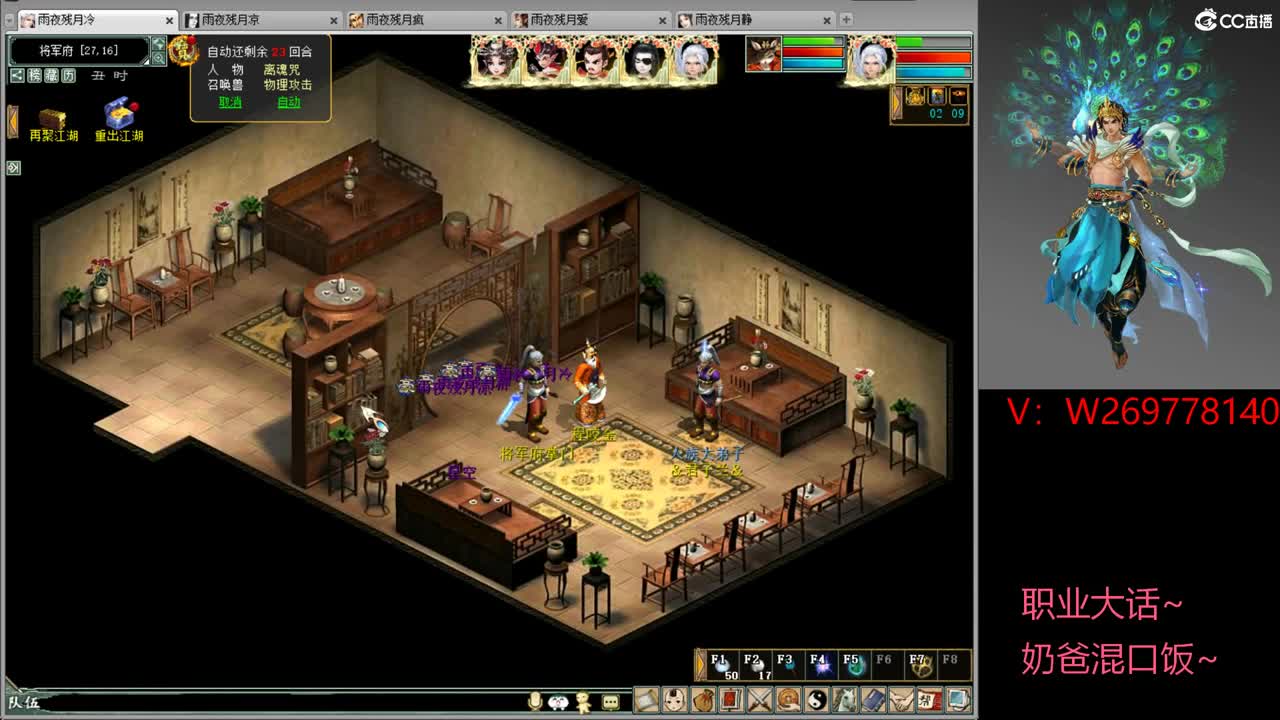Open the quest scroll icon in bottom toolbar
Screen dimensions: 1280x720
647,700
